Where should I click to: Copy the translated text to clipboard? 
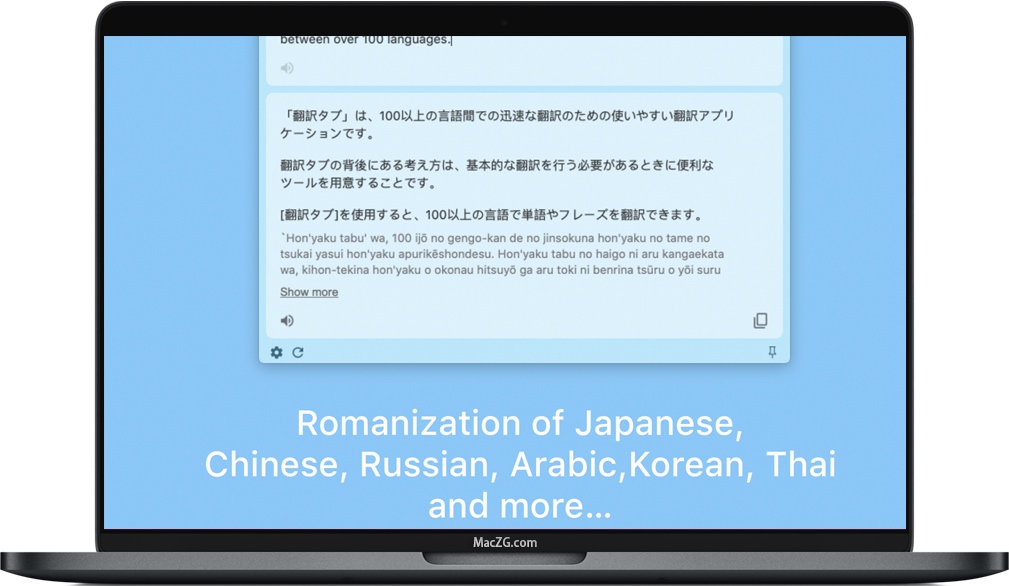click(x=761, y=320)
